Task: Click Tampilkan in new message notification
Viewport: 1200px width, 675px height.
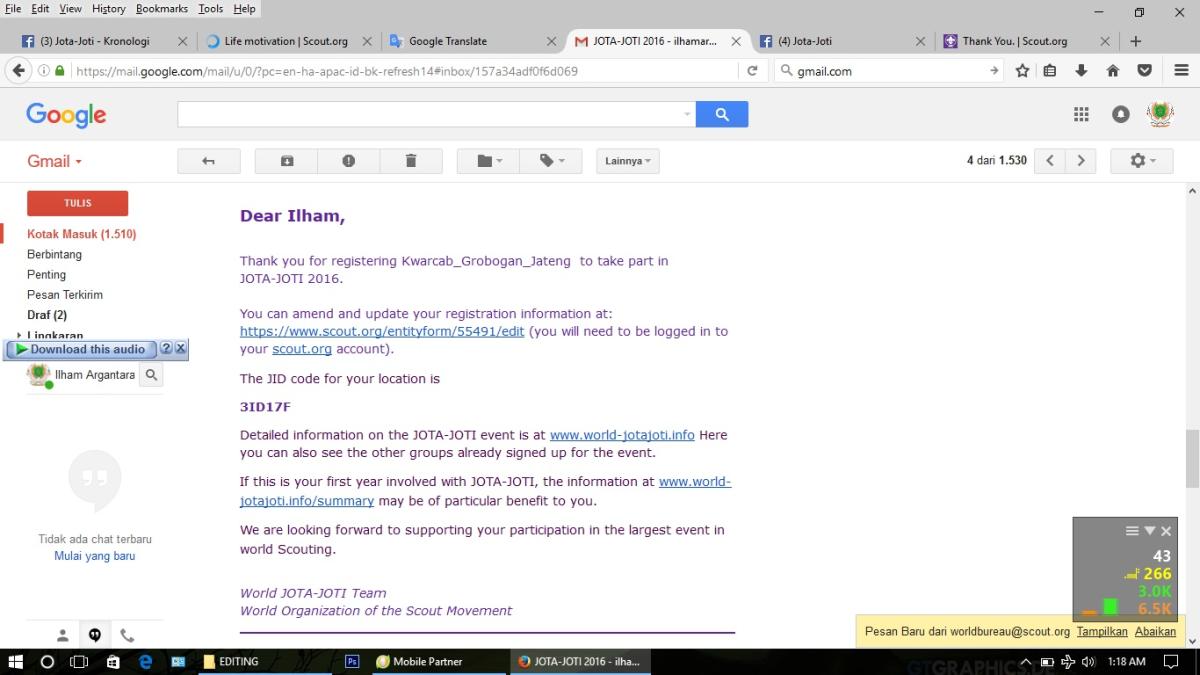Action: [1102, 632]
